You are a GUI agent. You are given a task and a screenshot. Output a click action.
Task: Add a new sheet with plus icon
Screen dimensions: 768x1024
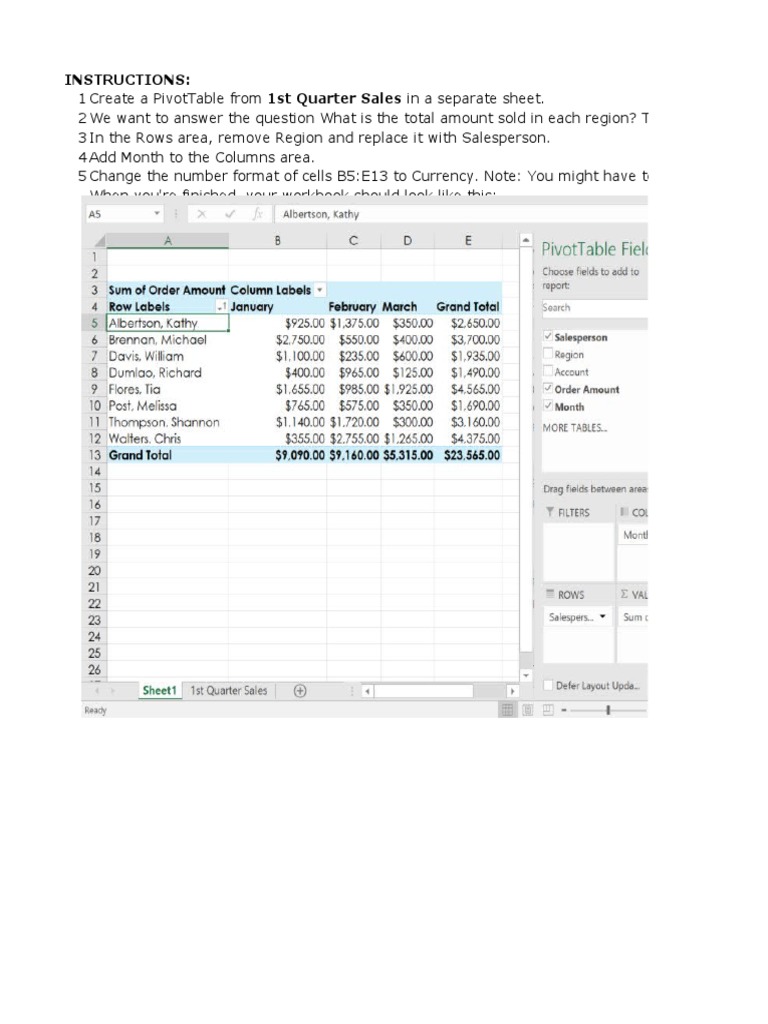[300, 691]
